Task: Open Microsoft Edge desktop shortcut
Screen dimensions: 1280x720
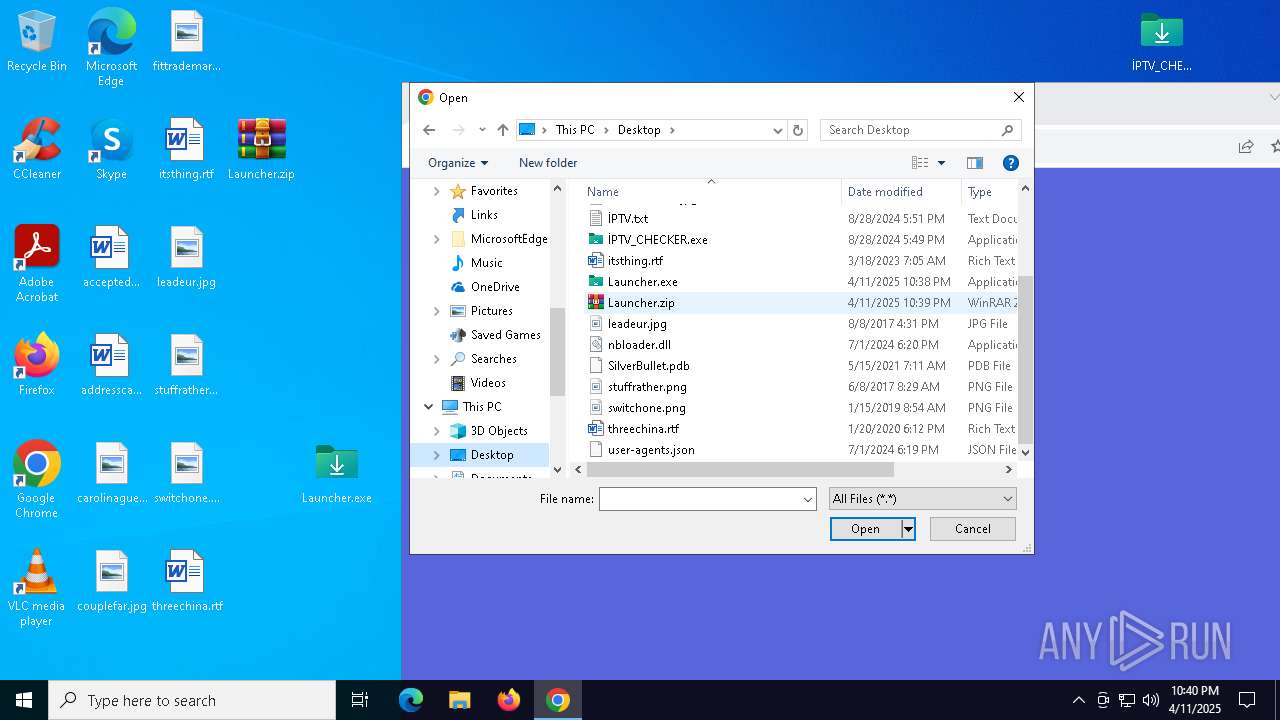Action: [x=111, y=48]
